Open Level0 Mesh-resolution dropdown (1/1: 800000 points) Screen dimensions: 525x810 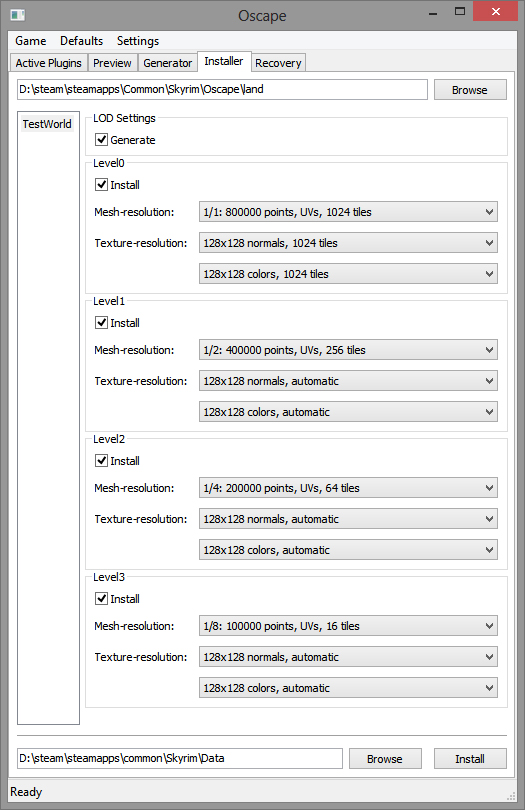pos(348,212)
